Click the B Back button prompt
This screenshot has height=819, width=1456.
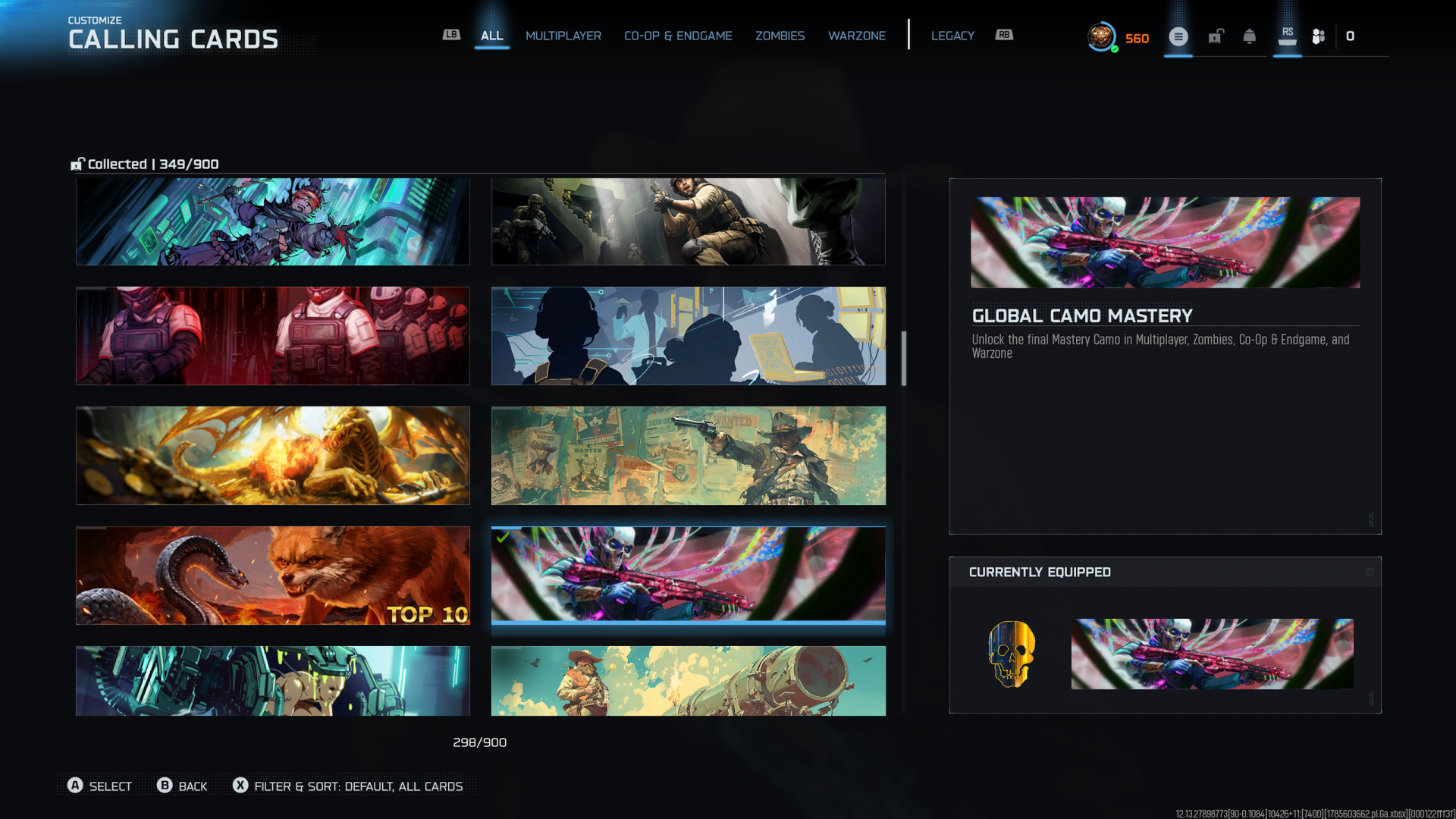click(165, 786)
